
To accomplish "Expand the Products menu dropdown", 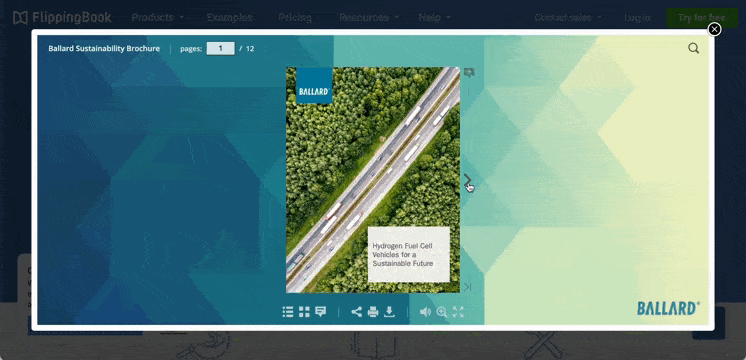I will coord(157,18).
